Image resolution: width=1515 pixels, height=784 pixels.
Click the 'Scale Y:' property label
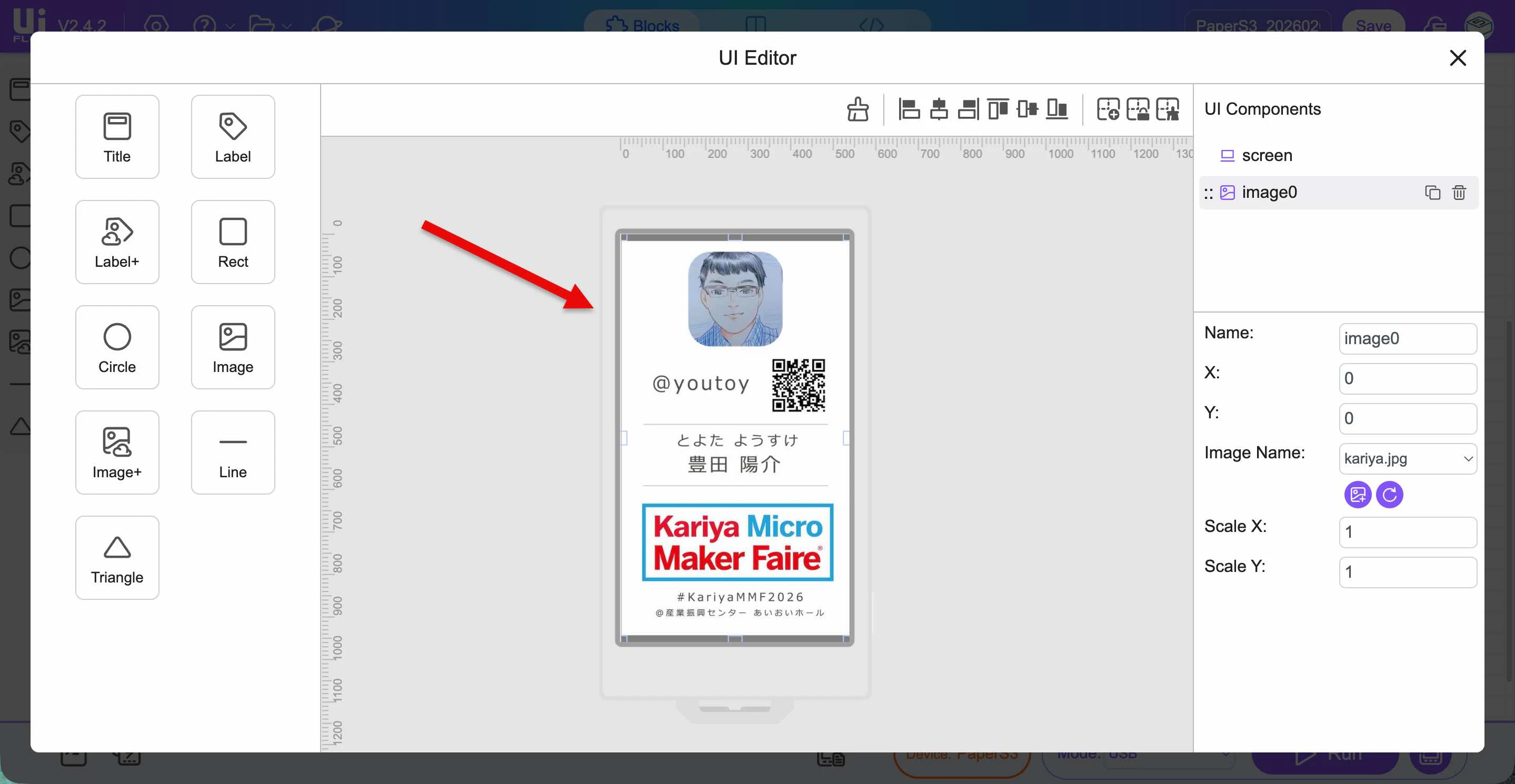tap(1235, 566)
